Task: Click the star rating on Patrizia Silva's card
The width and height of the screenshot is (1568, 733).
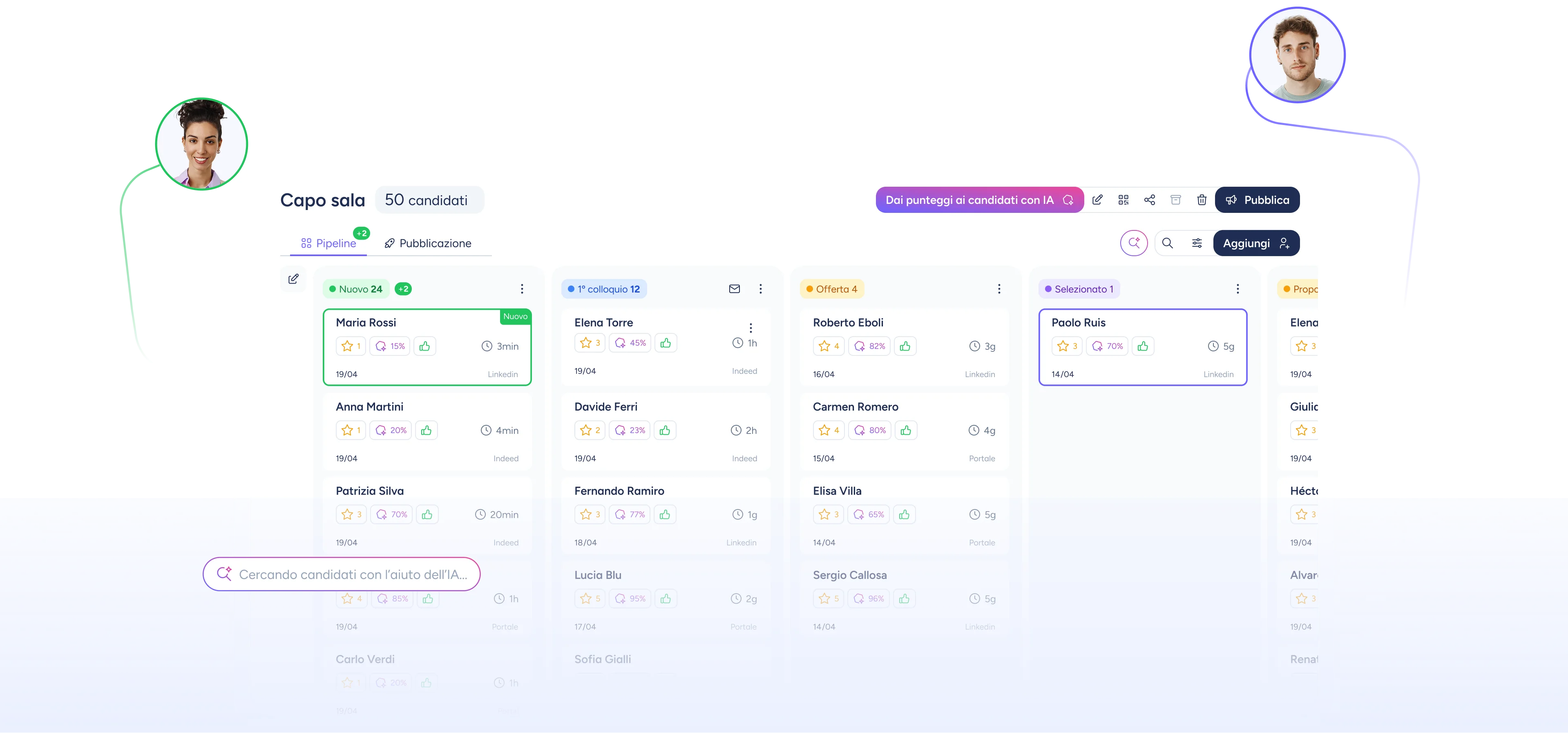Action: (x=351, y=514)
